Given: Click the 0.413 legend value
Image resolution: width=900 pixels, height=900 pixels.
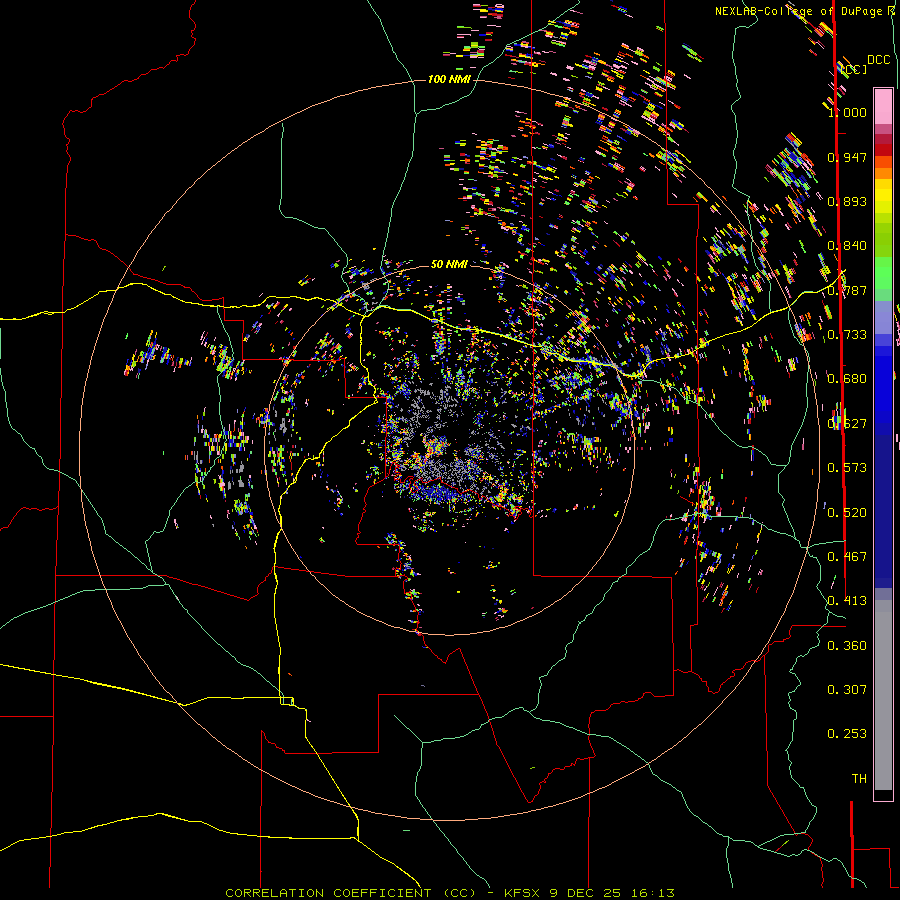Looking at the screenshot, I should tap(847, 601).
